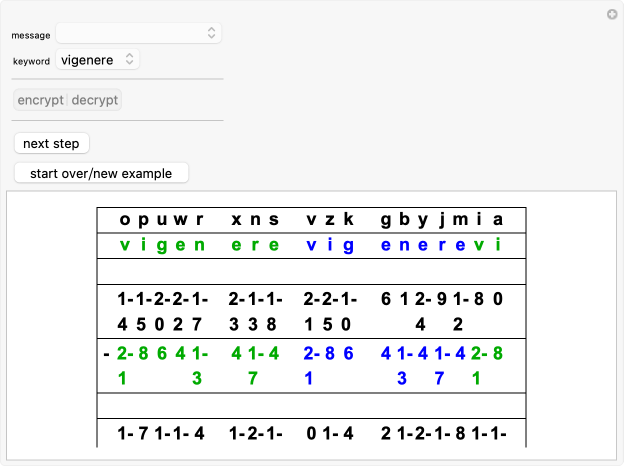The height and width of the screenshot is (467, 624).
Task: Click the "message" label
Action: (x=31, y=35)
